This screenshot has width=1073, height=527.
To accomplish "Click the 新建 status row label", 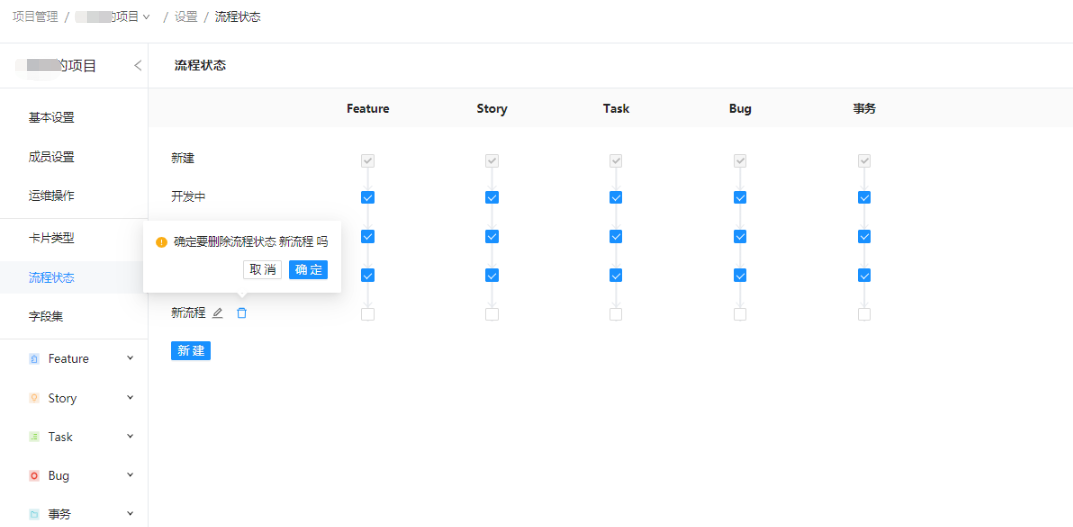I will tap(183, 158).
